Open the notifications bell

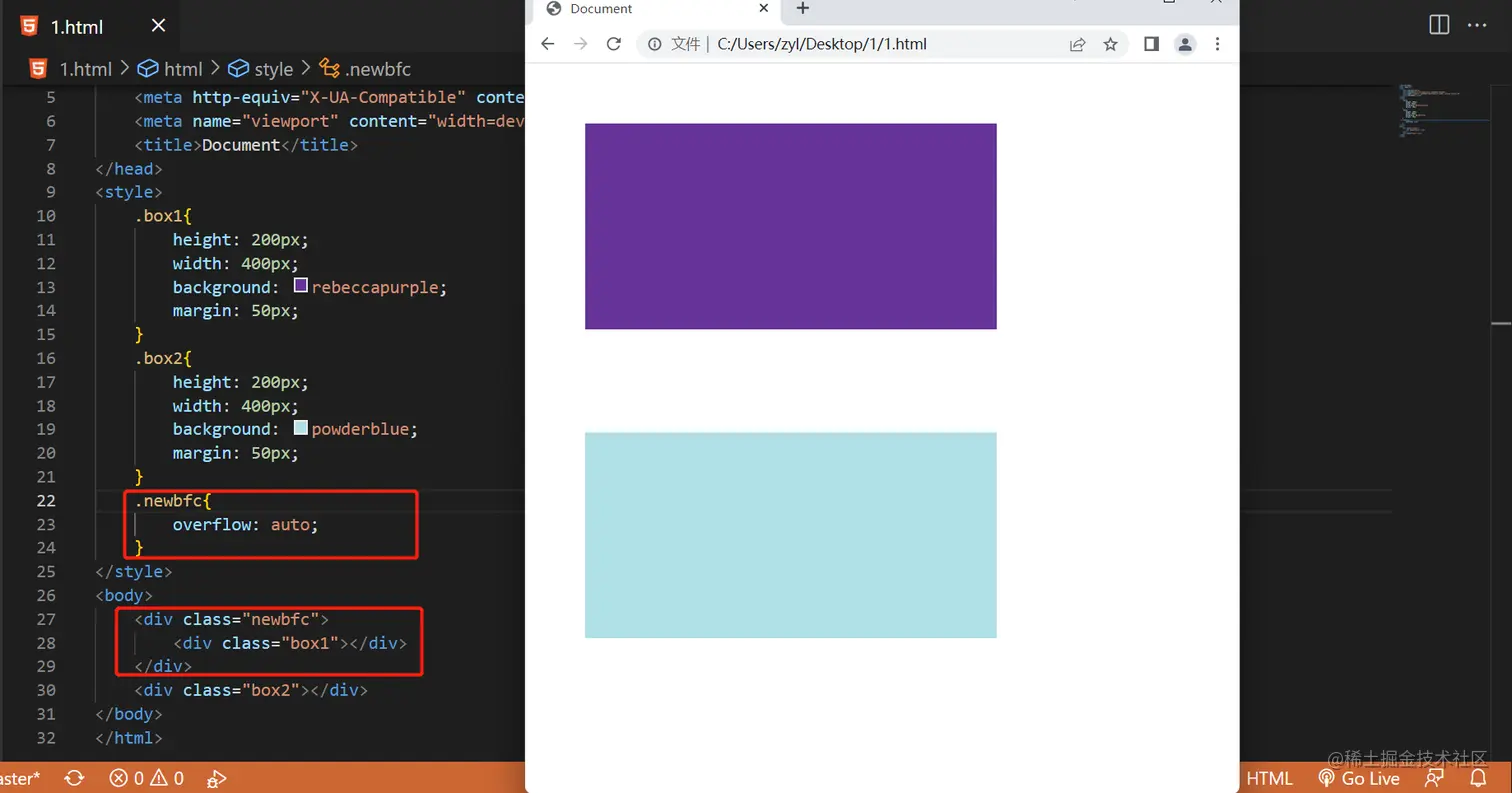pos(1478,778)
